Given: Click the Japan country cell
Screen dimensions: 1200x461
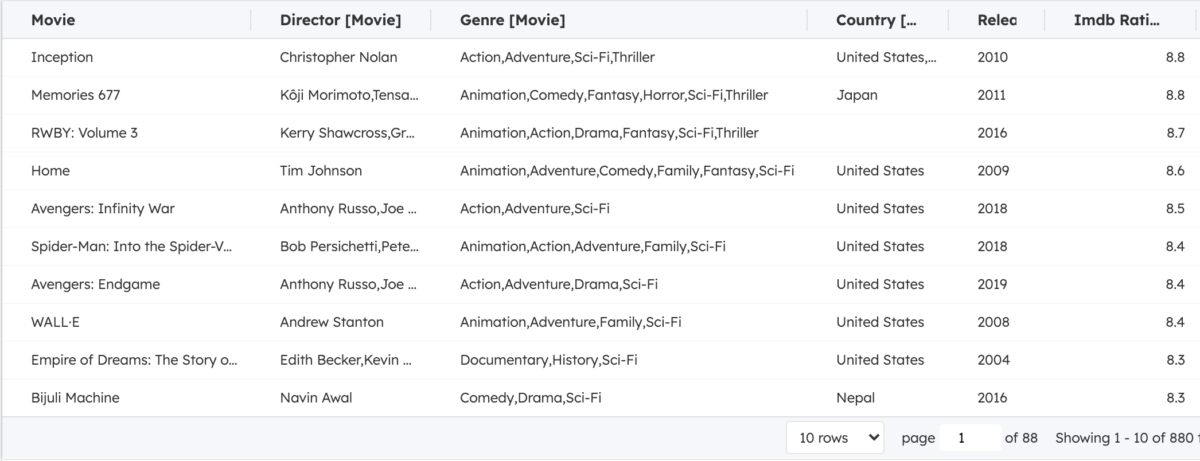Looking at the screenshot, I should (857, 95).
